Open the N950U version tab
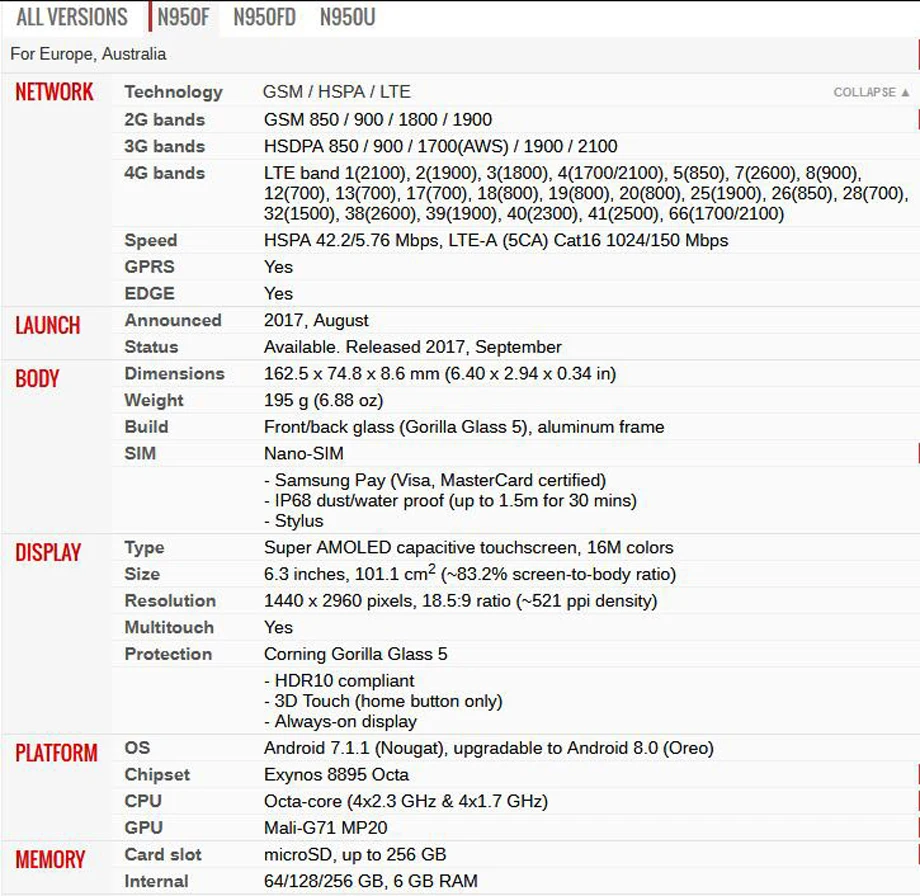 (x=347, y=17)
